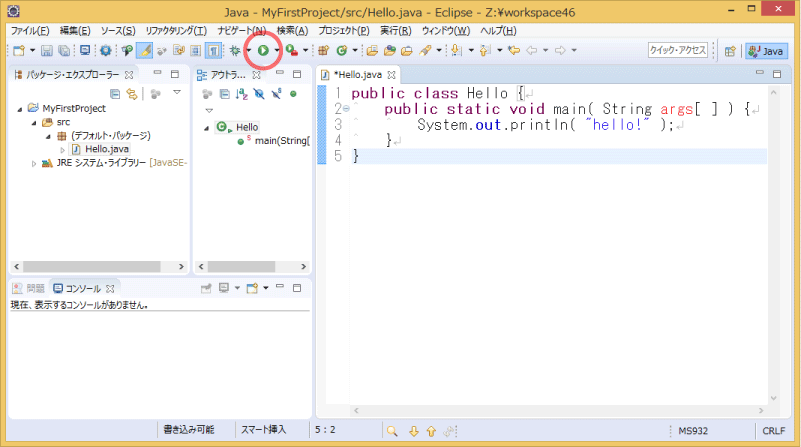
Task: Click the blue gear toolbar icon
Action: [106, 50]
